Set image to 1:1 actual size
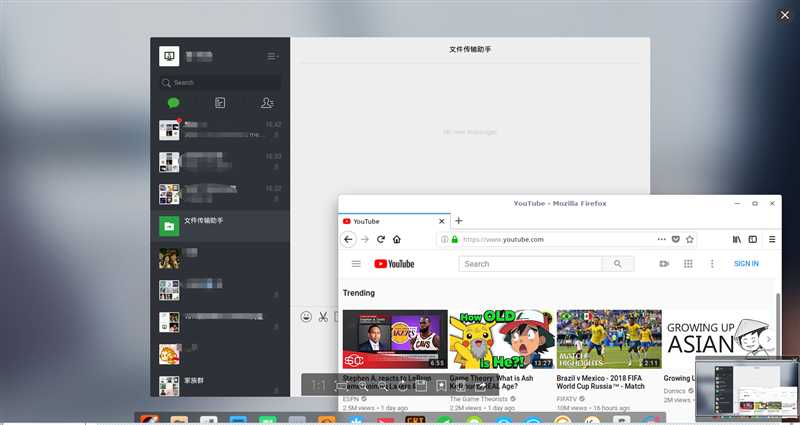800x425 pixels. 318,385
